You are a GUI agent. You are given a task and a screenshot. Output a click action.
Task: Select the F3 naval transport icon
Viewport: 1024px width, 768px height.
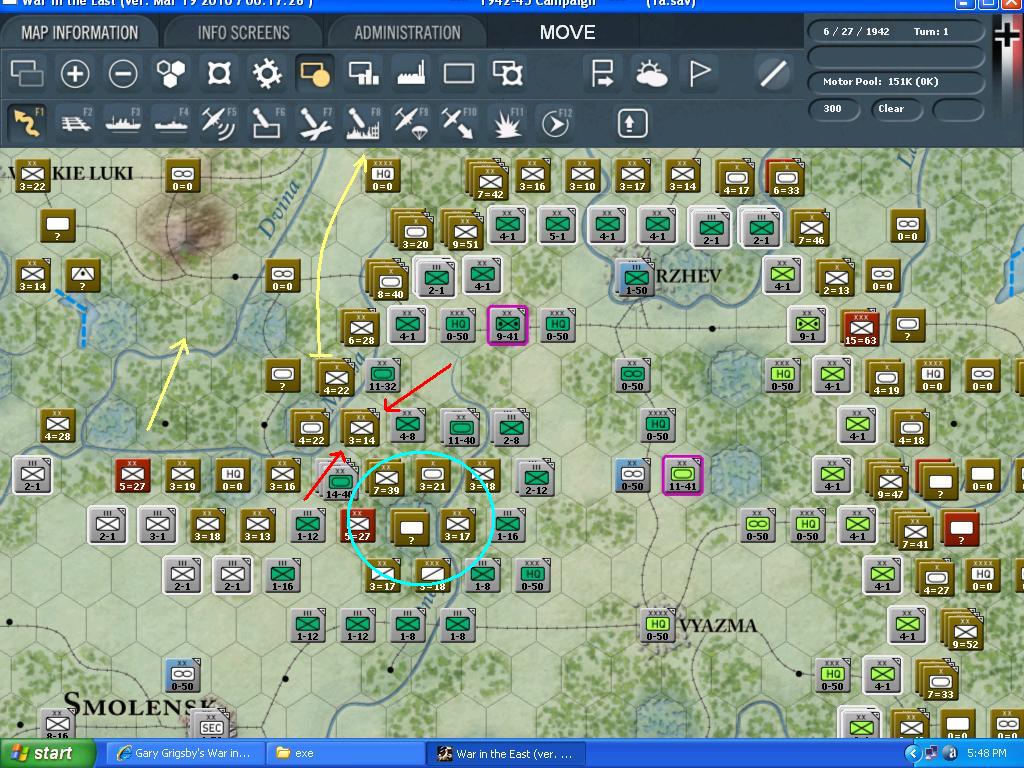pyautogui.click(x=123, y=123)
